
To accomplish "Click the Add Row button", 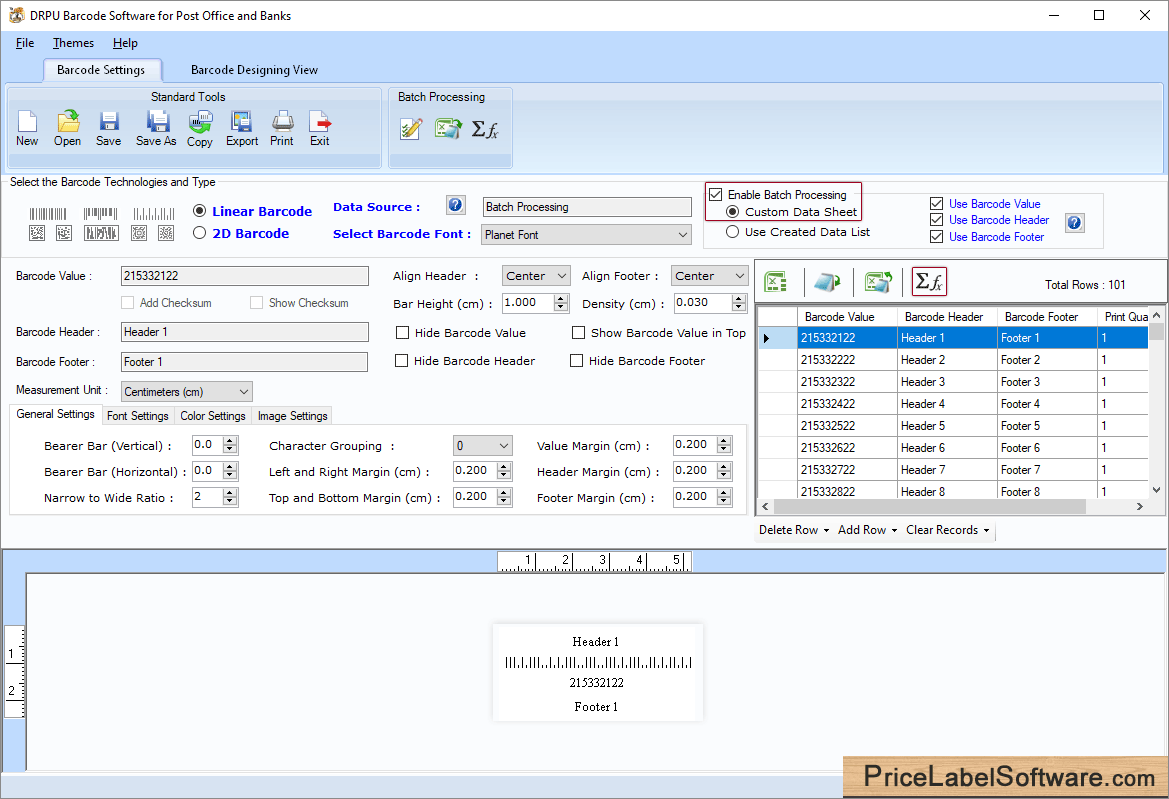I will coord(861,531).
